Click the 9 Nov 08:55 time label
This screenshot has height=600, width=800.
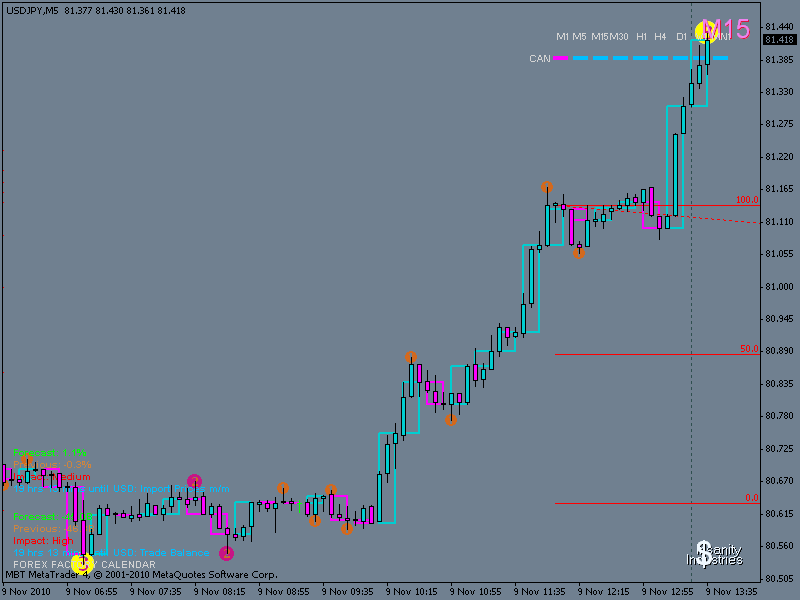[x=283, y=592]
